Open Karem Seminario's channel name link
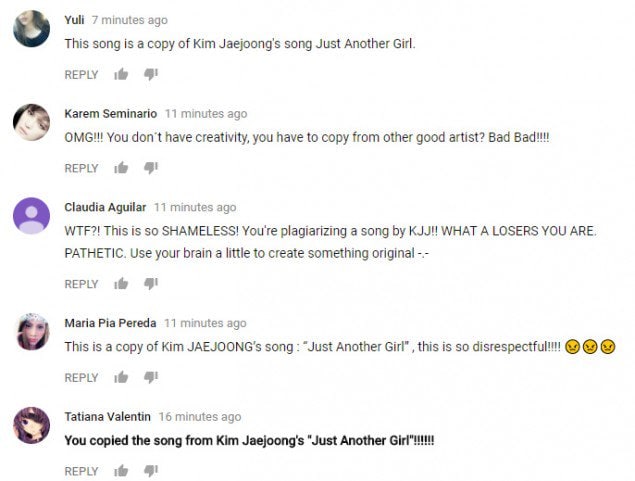 [110, 114]
